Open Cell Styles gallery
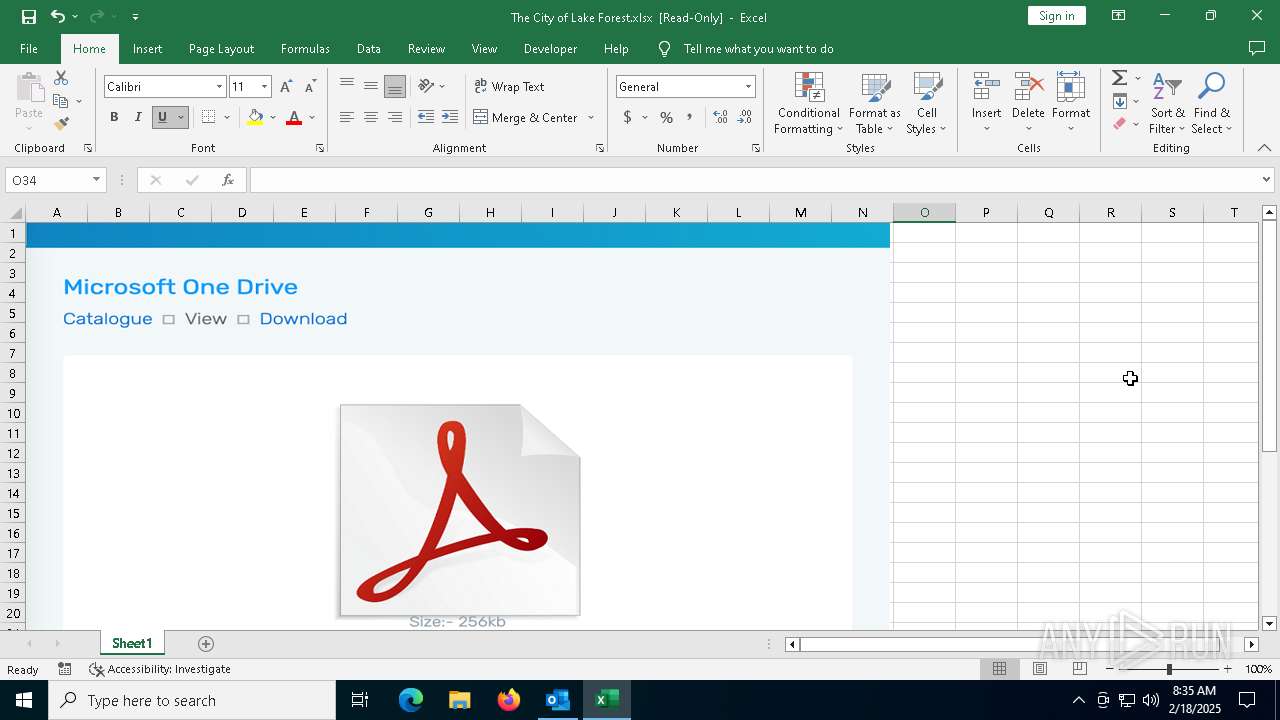The width and height of the screenshot is (1280, 720). [x=926, y=103]
